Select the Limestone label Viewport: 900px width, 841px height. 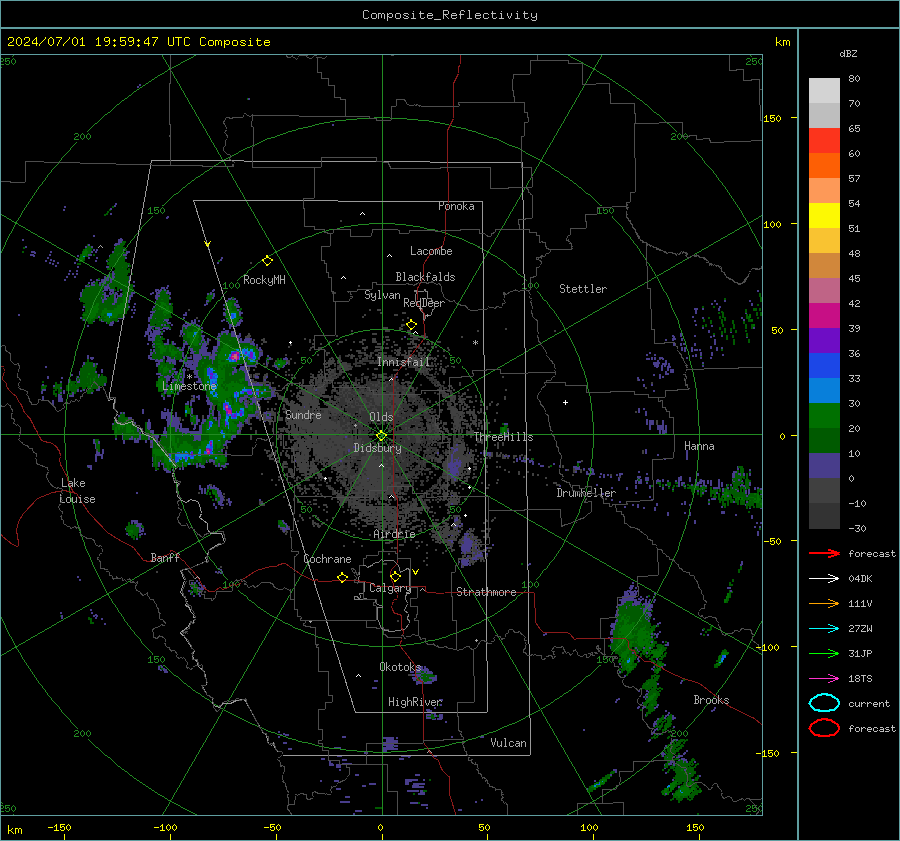(189, 386)
